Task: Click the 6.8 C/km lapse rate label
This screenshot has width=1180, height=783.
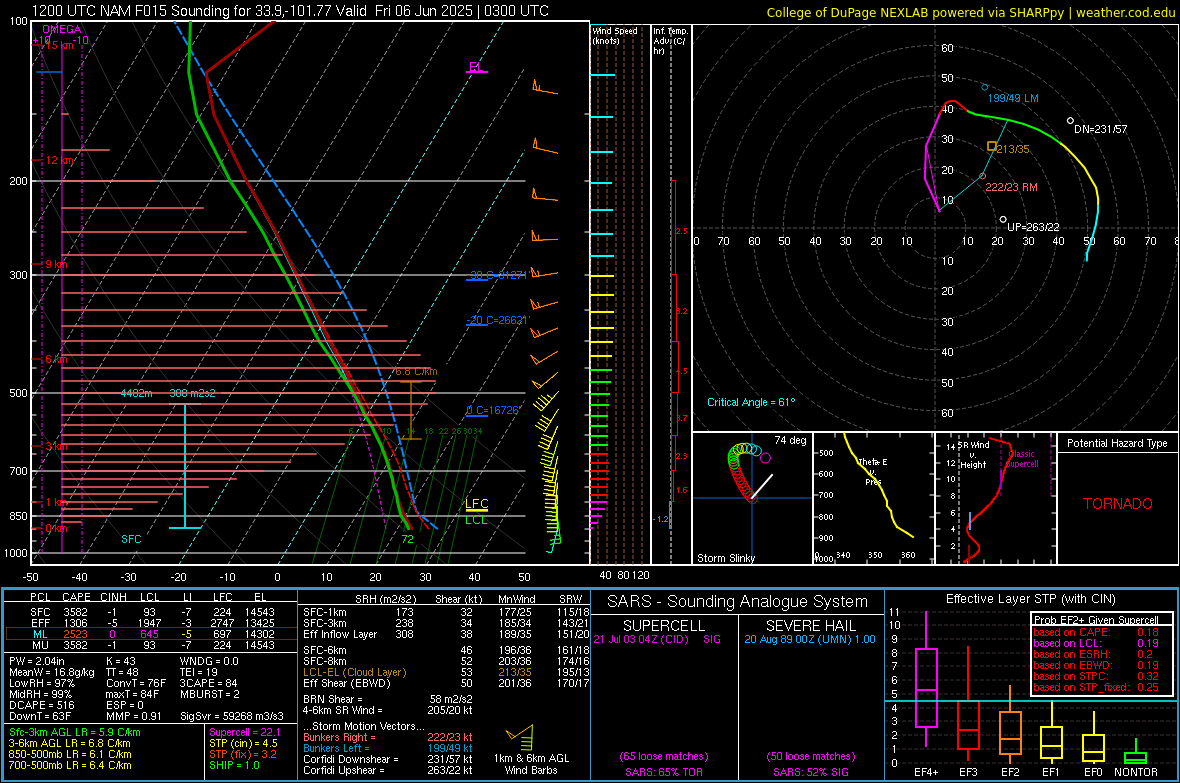Action: (416, 371)
